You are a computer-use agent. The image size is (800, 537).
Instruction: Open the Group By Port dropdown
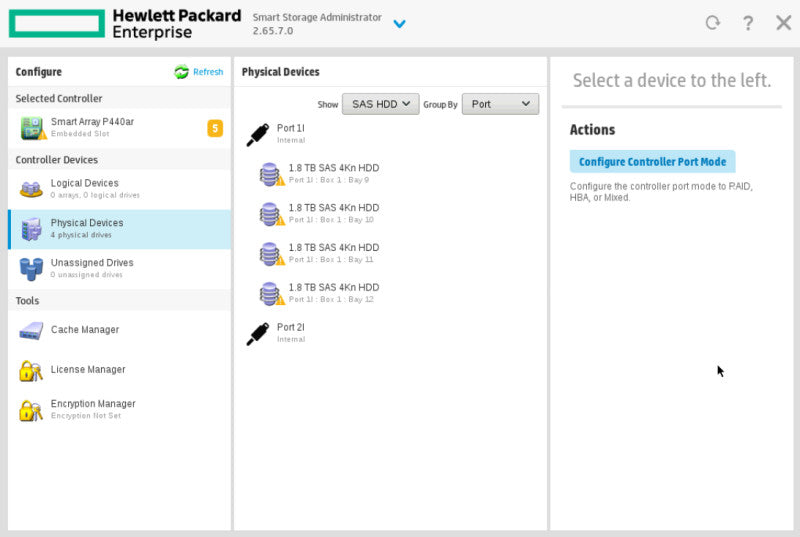(501, 104)
